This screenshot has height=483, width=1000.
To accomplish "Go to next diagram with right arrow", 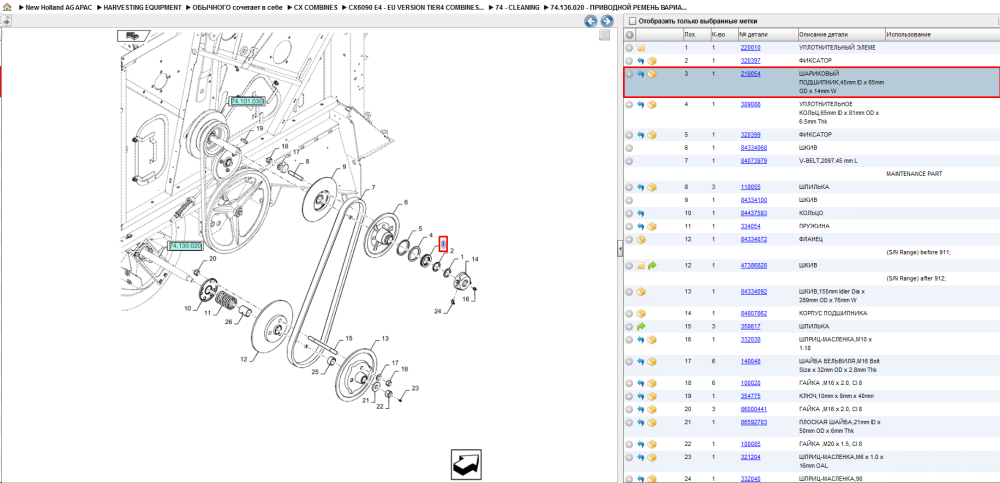I will (x=607, y=21).
